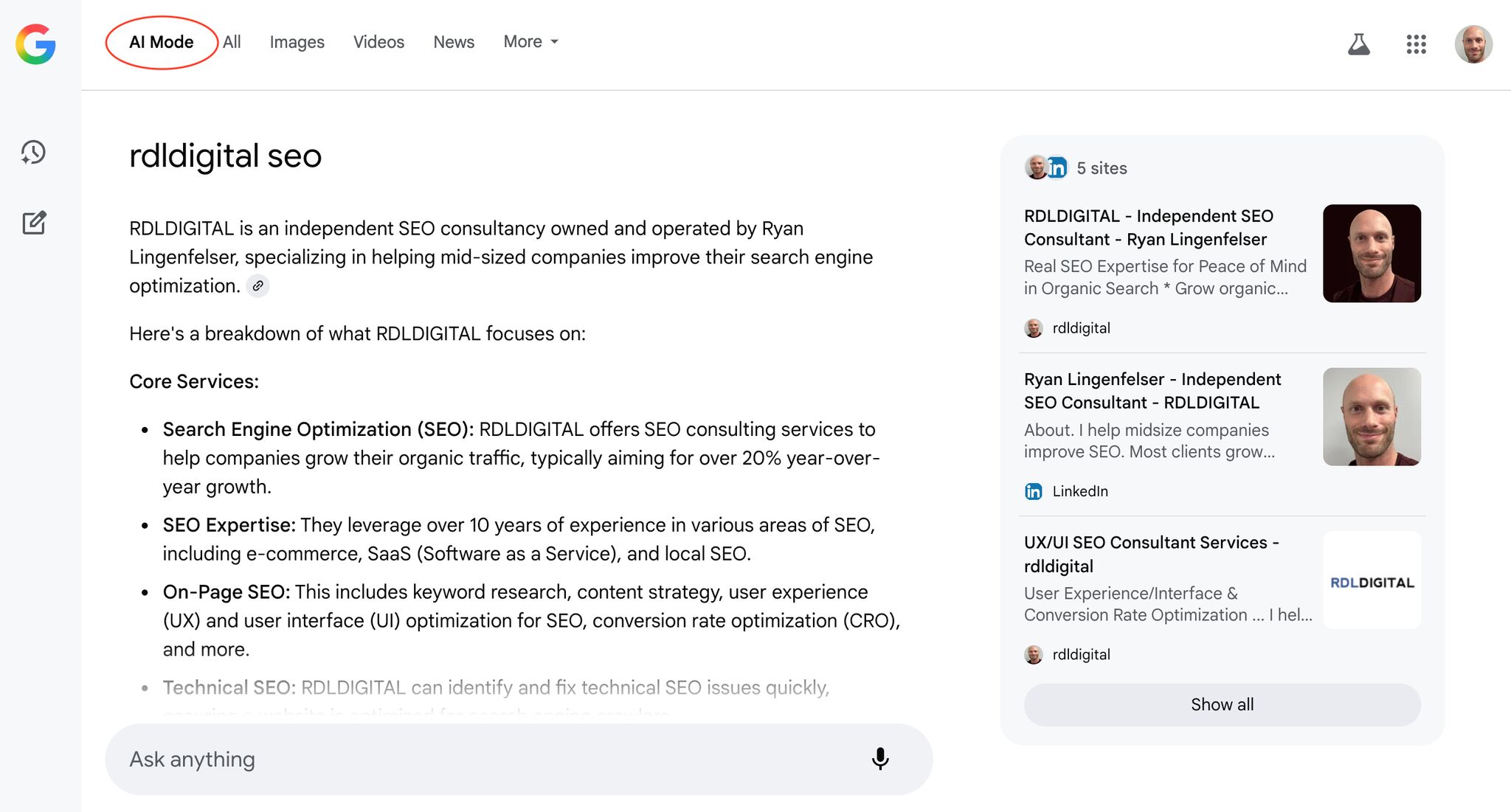Click the 'SEO Expertise:' bullet text
This screenshot has width=1511, height=812.
[229, 525]
